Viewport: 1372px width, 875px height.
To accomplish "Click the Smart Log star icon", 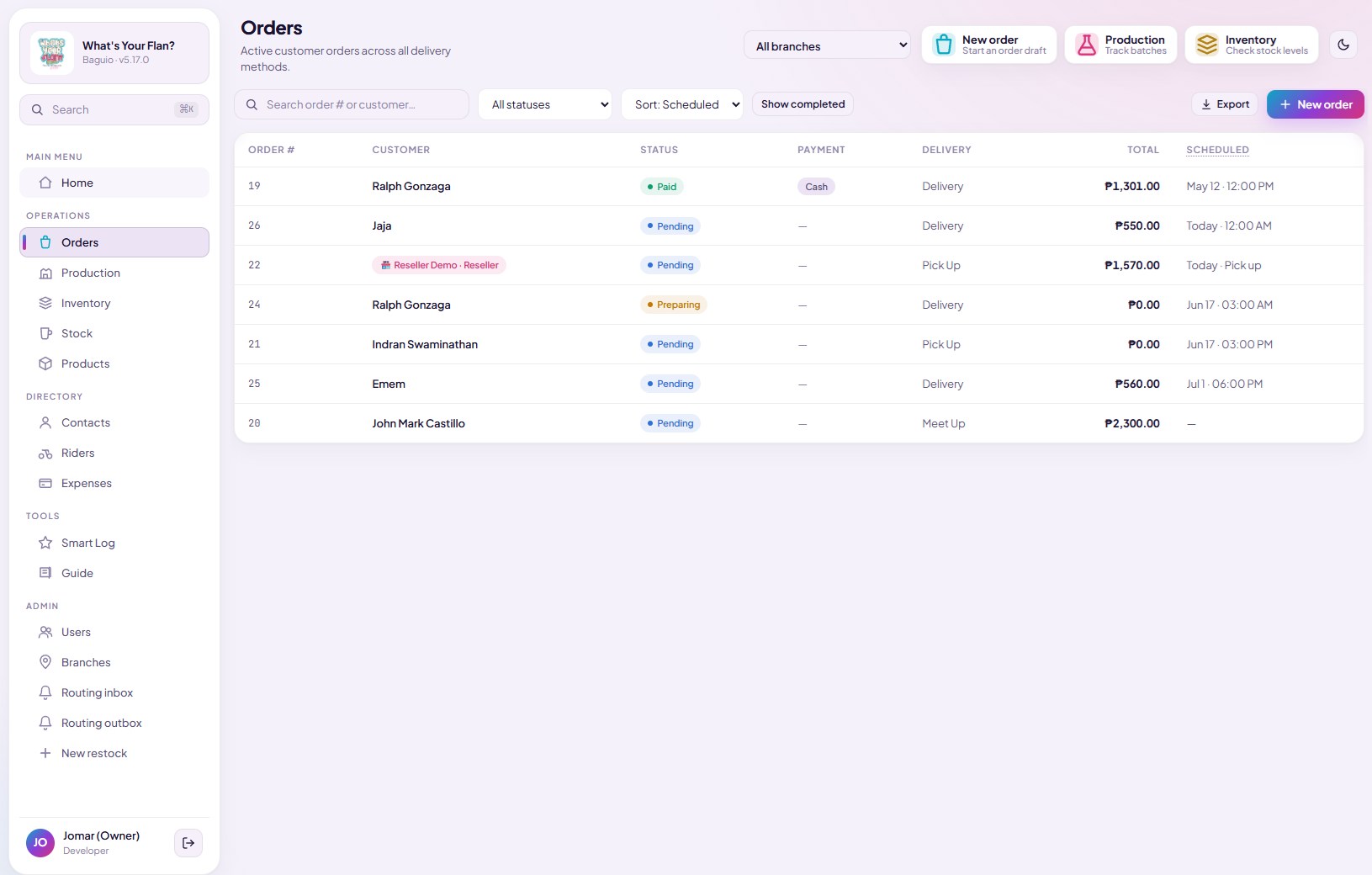I will pos(45,543).
